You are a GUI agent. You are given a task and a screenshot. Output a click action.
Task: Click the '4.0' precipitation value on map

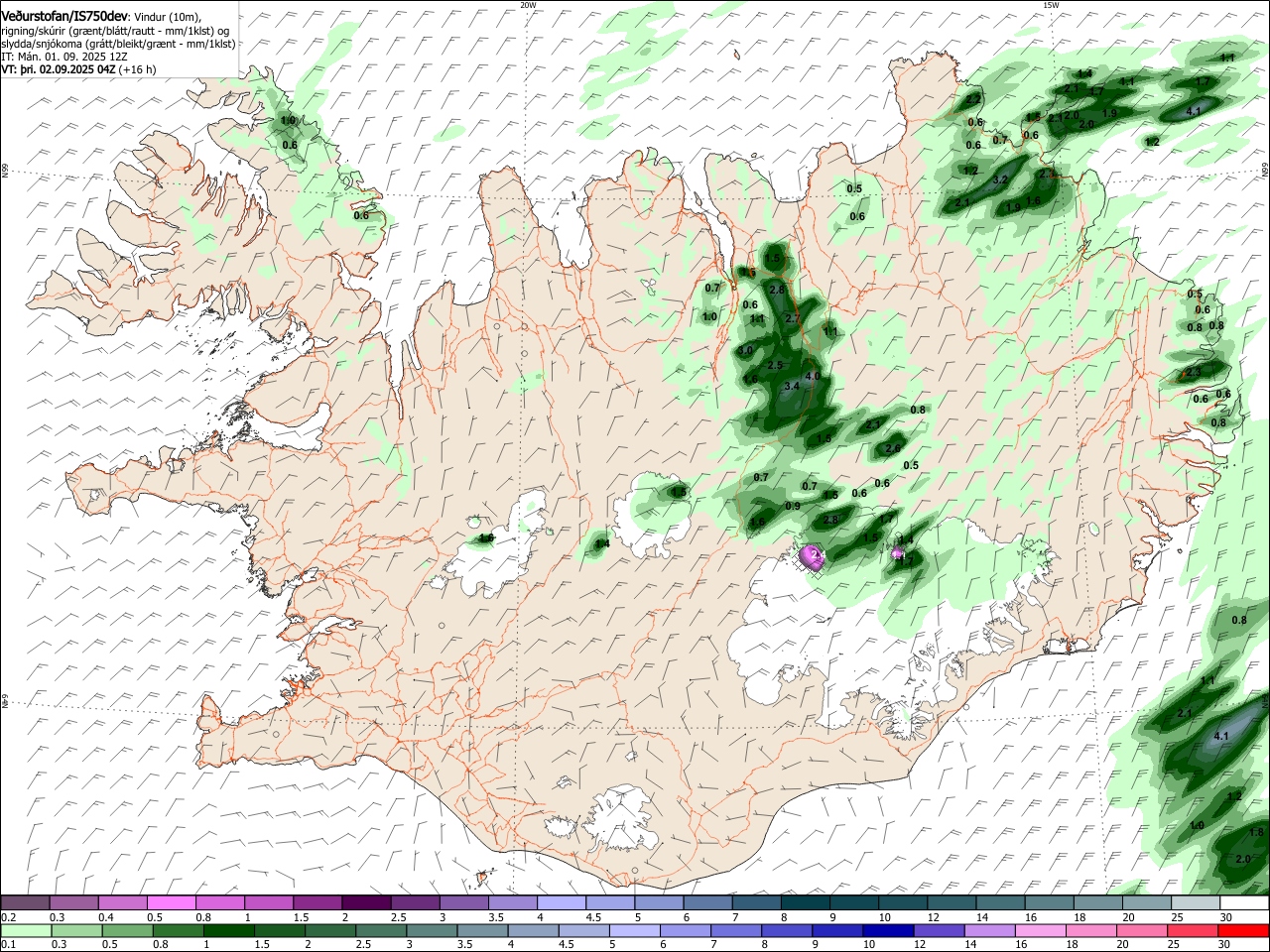pos(813,377)
